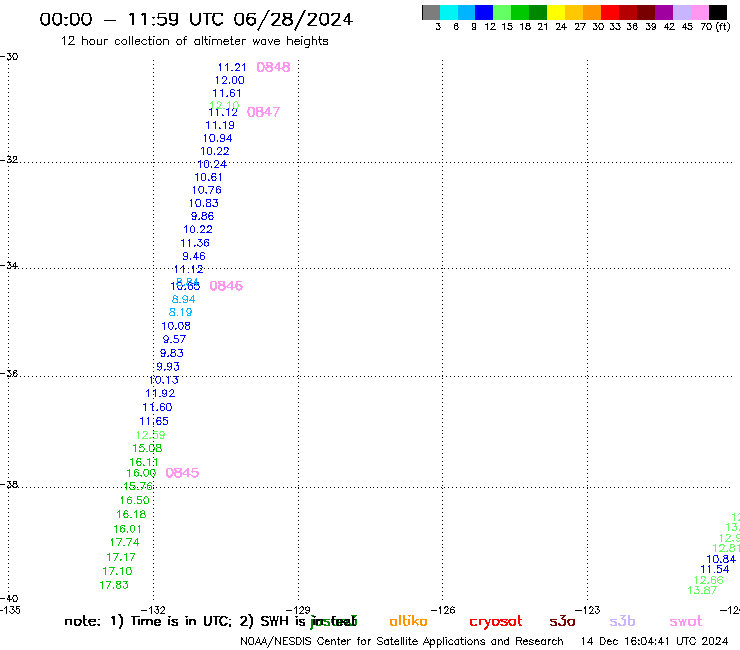
Task: Select the 11.60 reading
Action: (157, 407)
